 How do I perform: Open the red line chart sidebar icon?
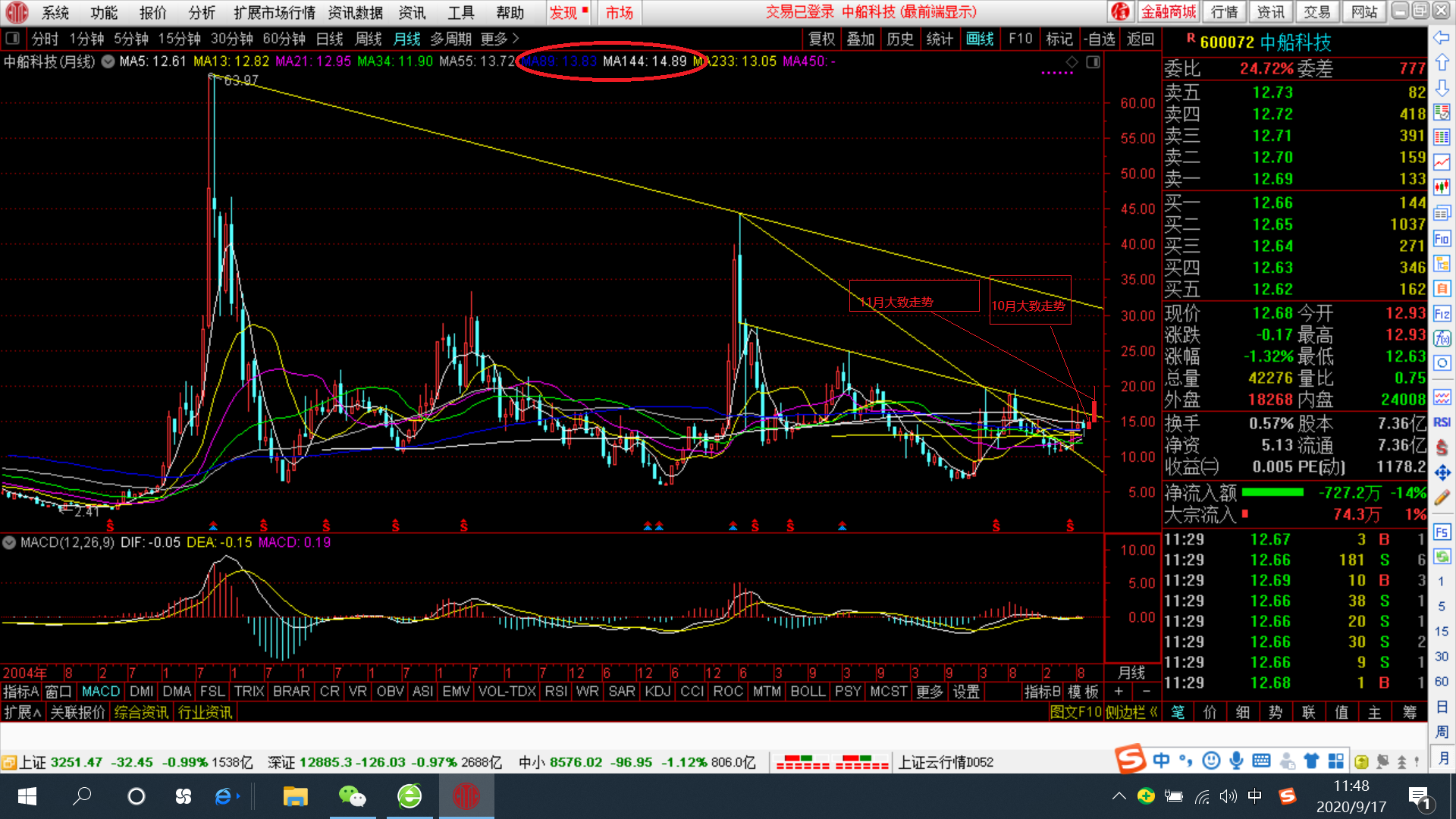(x=1442, y=162)
